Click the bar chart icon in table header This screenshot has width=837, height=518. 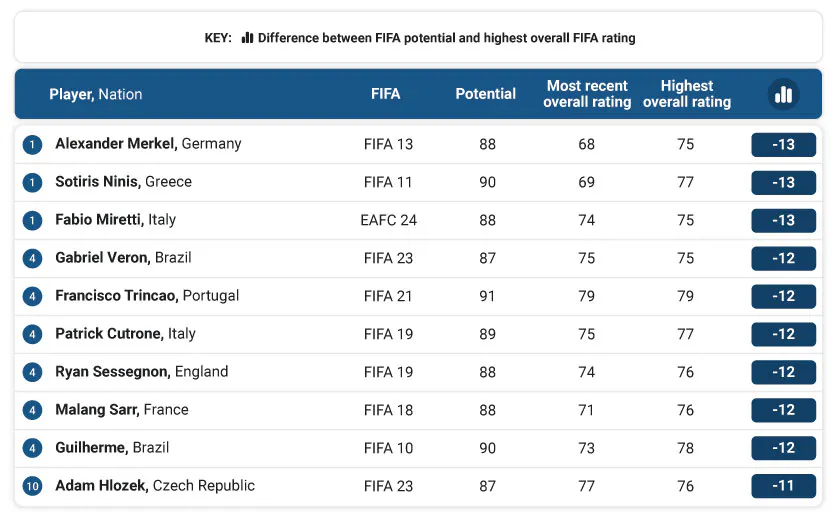tap(783, 94)
